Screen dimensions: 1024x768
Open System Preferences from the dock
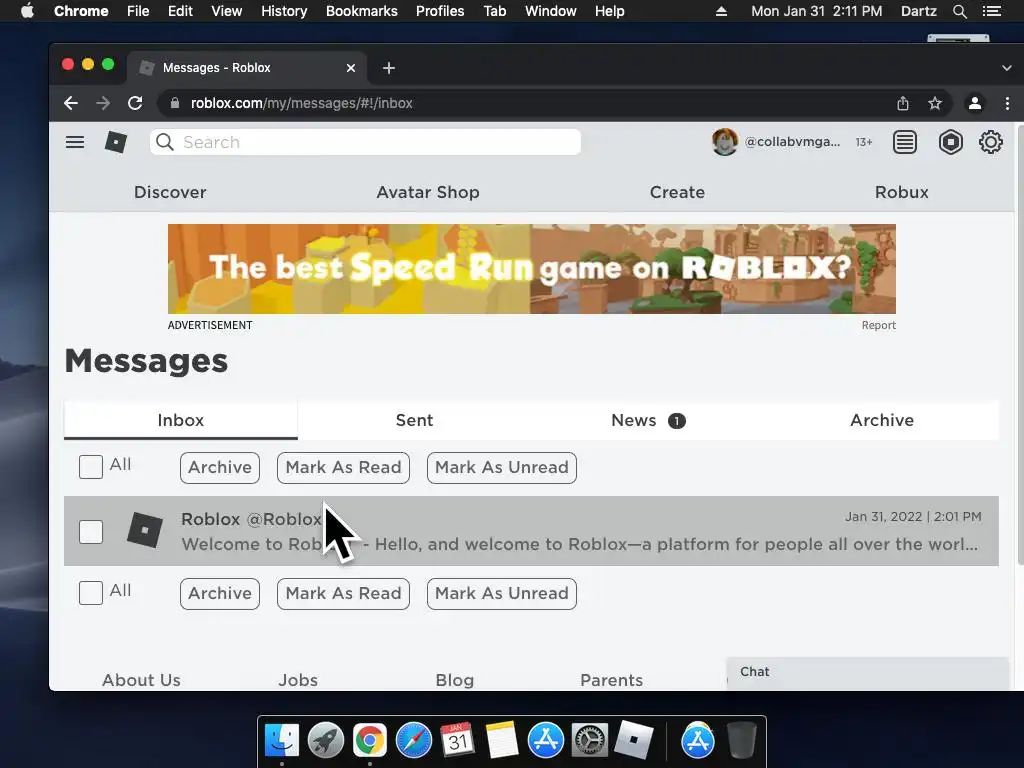pos(590,741)
